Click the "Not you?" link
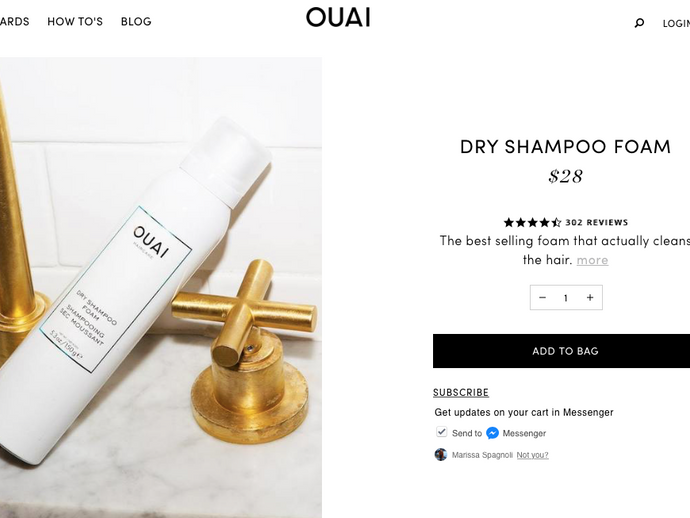Viewport: 690px width, 518px height. [x=532, y=455]
